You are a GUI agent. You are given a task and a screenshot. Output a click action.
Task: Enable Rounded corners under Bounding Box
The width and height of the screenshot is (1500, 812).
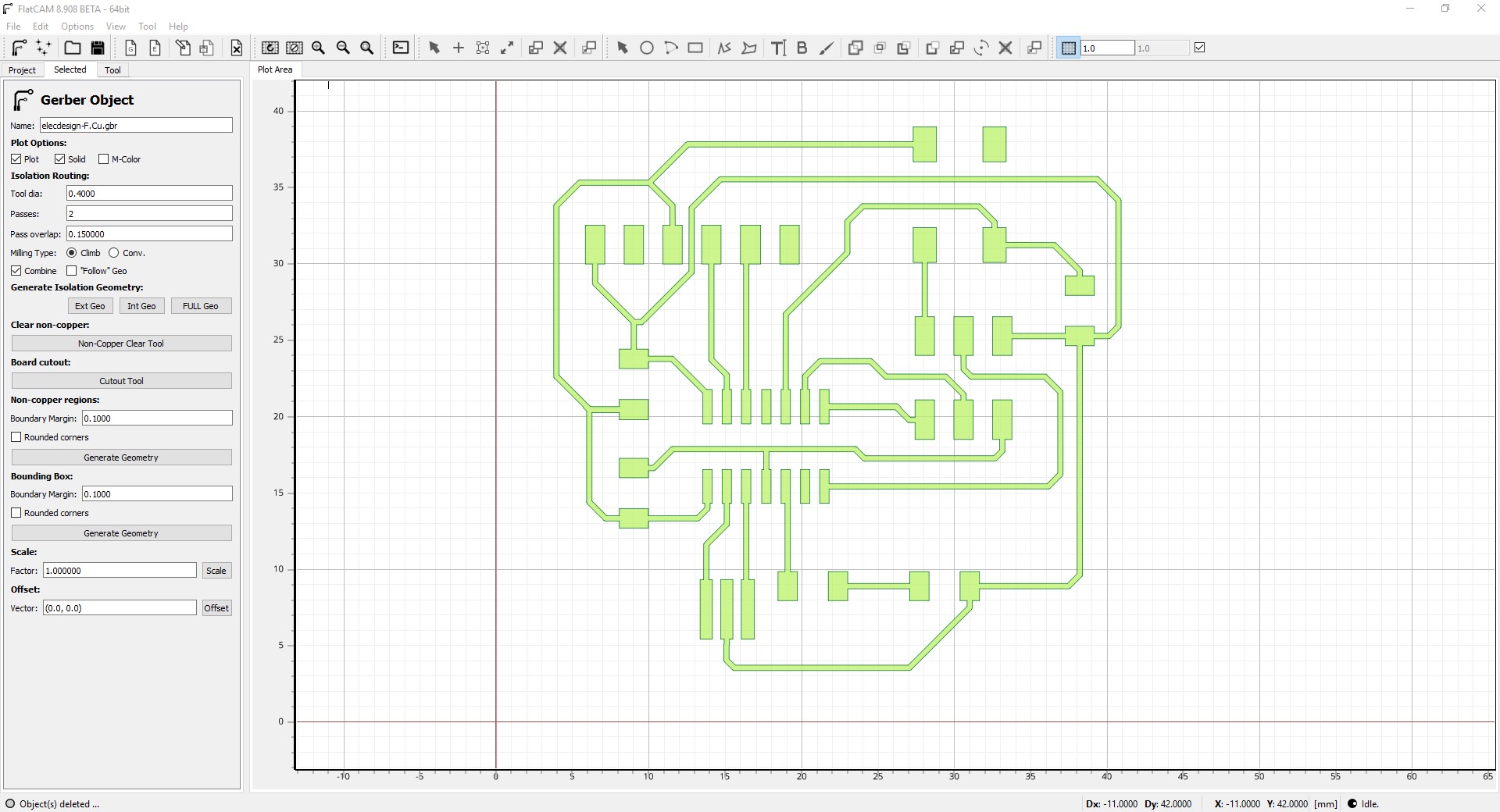click(16, 513)
